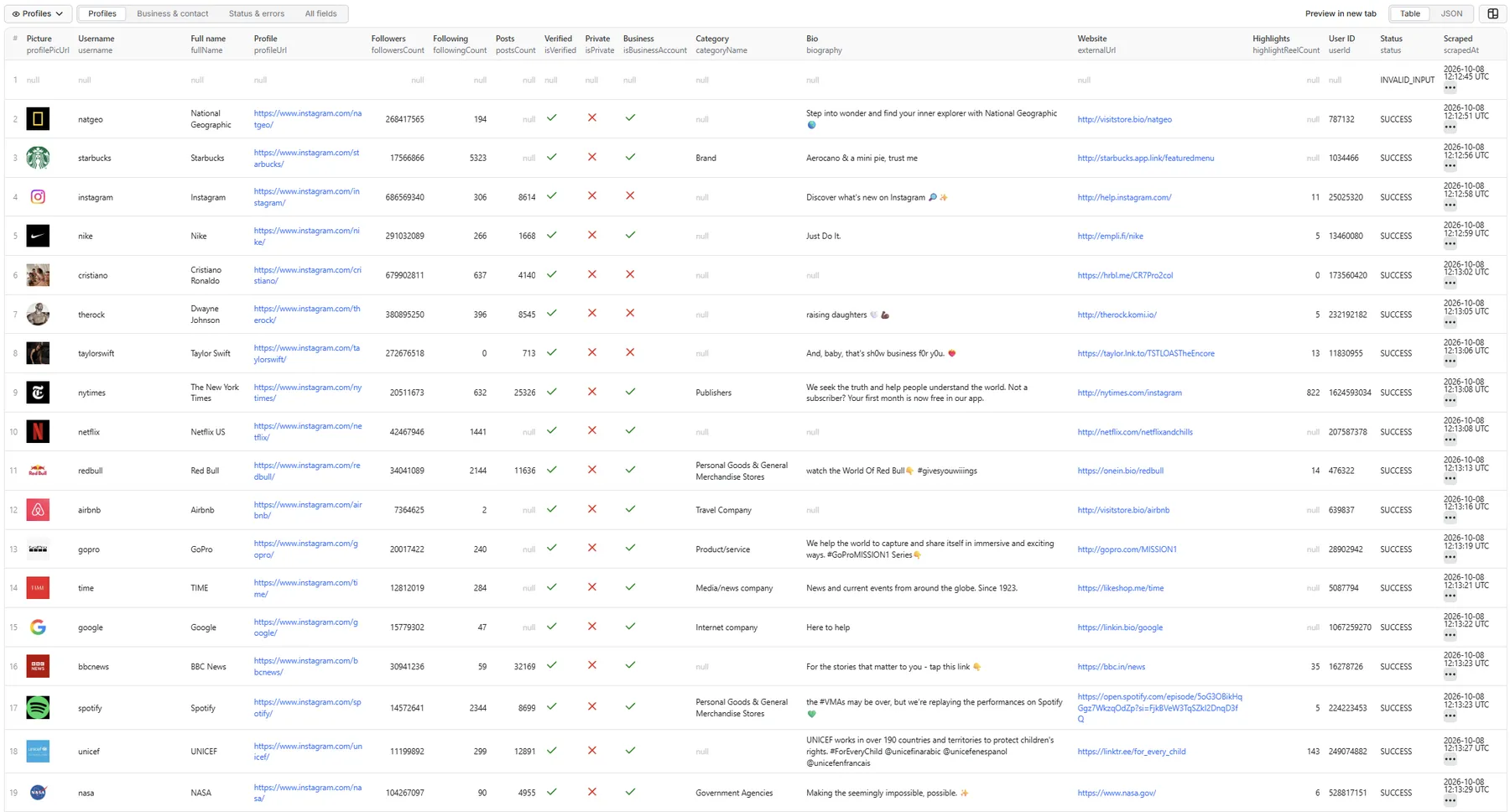
Task: Click the Followers column header
Action: pos(397,44)
